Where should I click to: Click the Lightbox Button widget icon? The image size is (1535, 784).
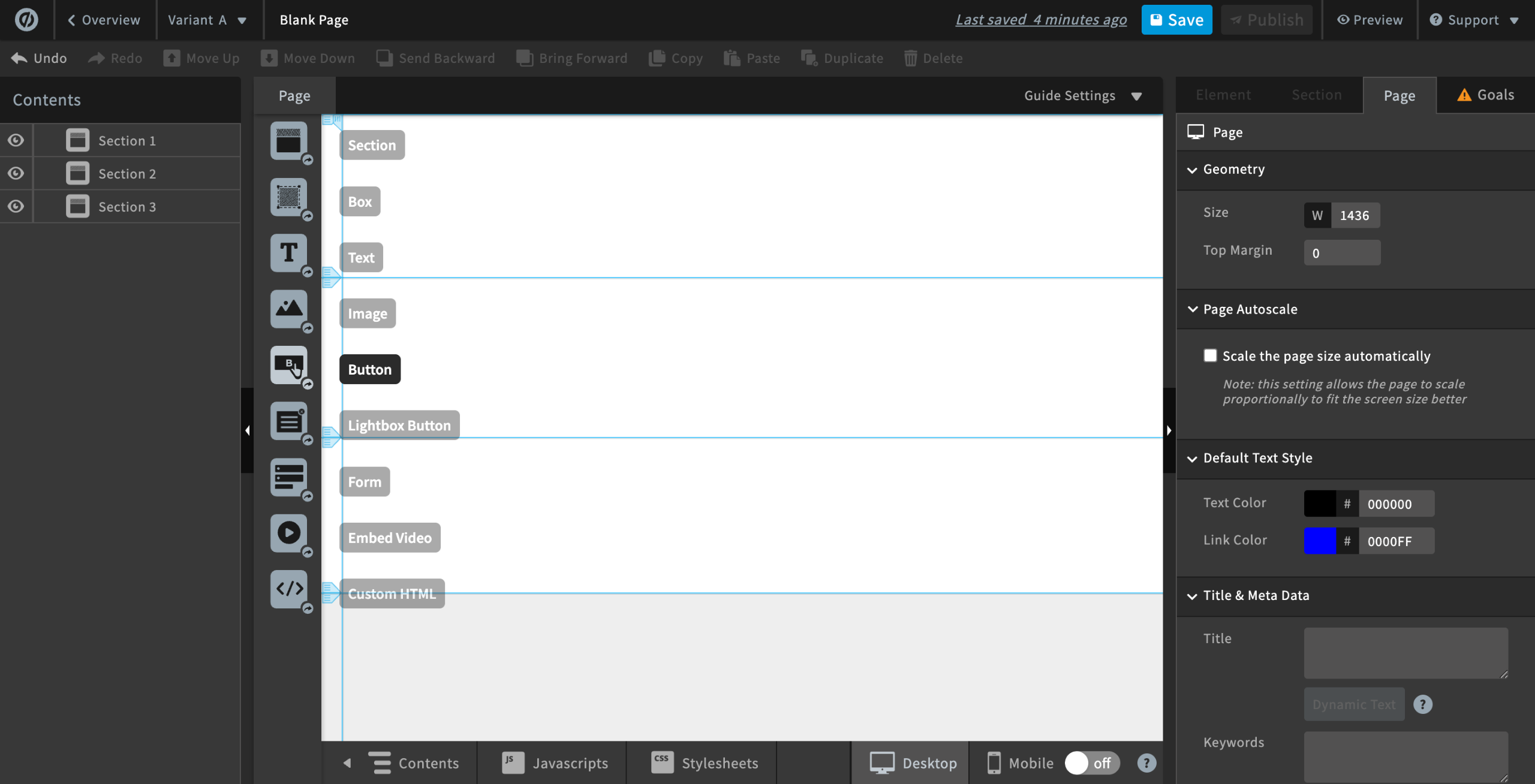(x=288, y=421)
